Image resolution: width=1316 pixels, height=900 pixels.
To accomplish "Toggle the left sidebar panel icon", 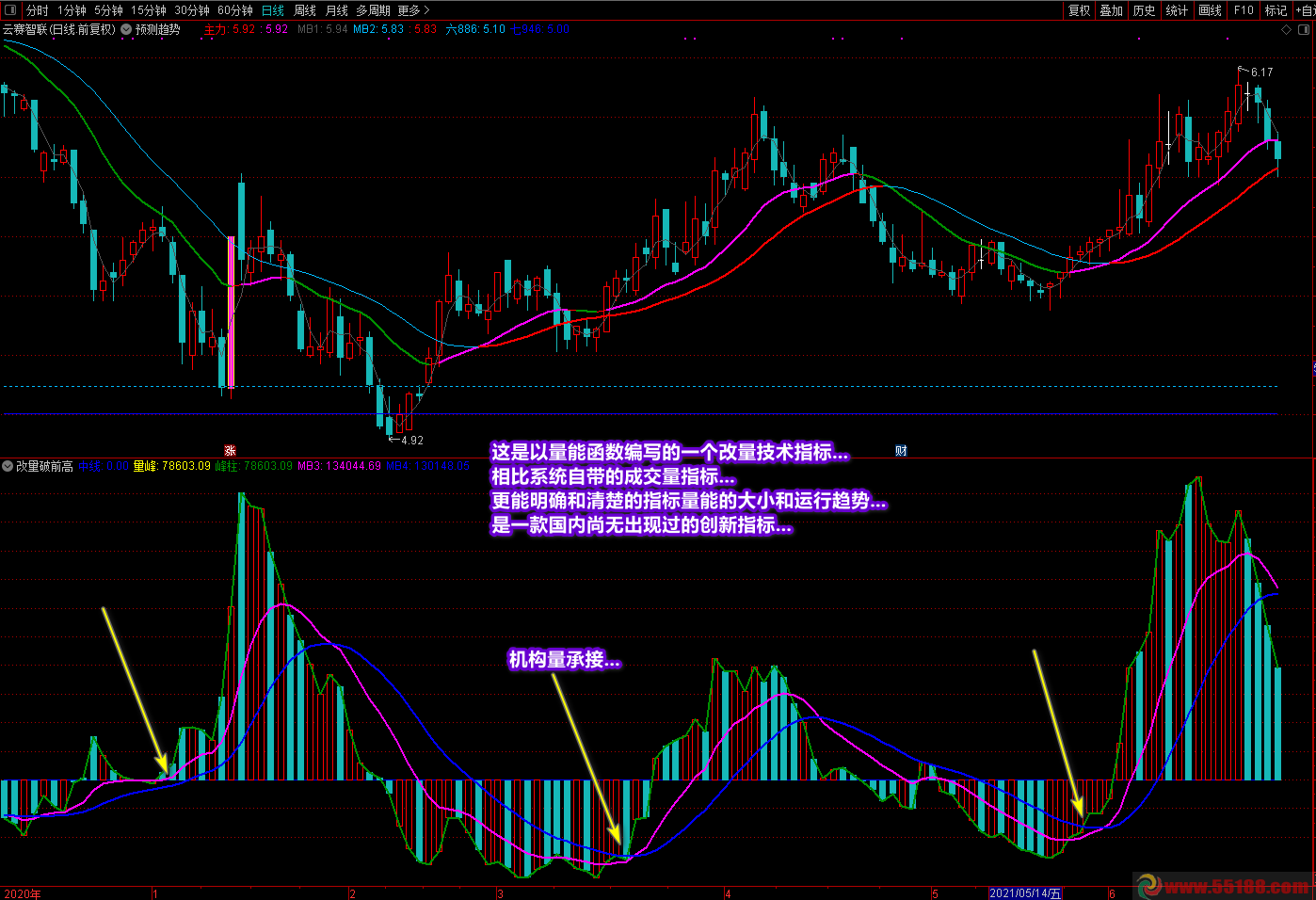I will [x=11, y=10].
